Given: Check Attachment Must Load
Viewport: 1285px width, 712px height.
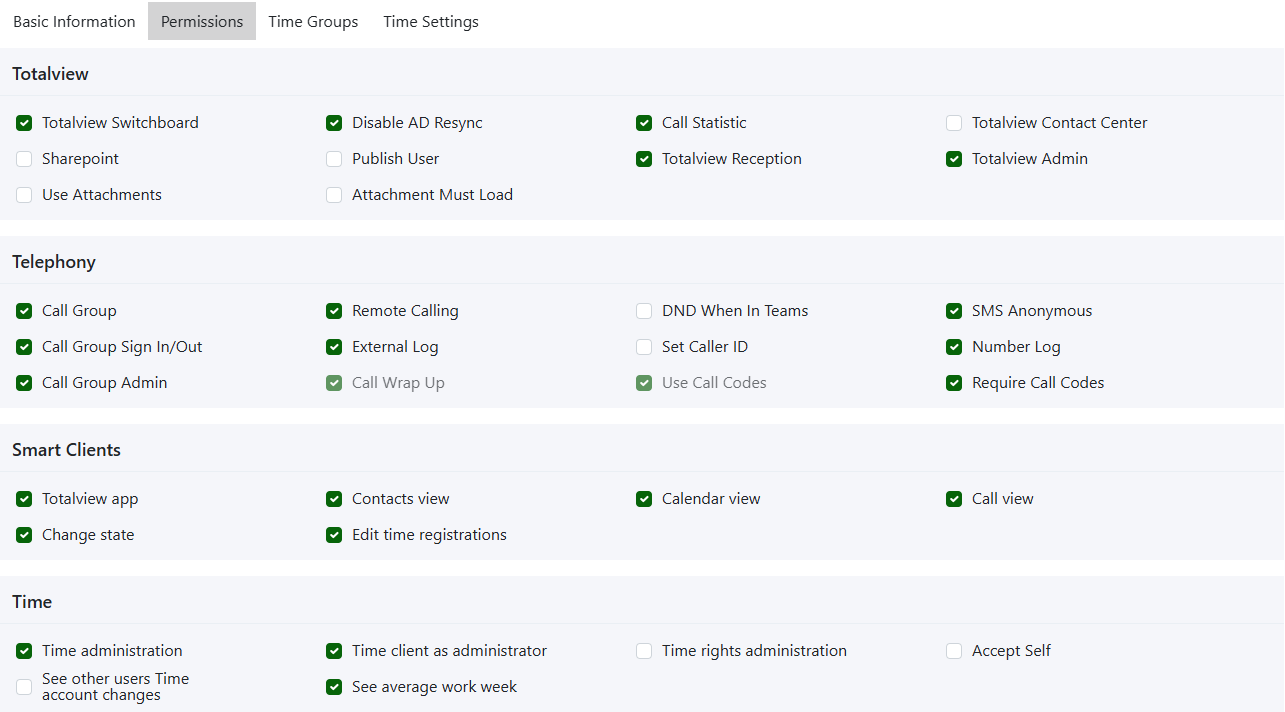Looking at the screenshot, I should coord(334,195).
